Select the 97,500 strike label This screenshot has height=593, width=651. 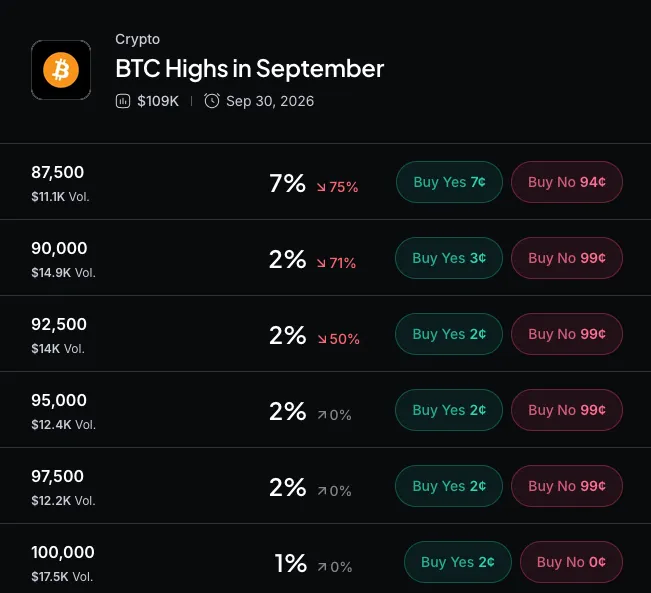click(x=57, y=476)
